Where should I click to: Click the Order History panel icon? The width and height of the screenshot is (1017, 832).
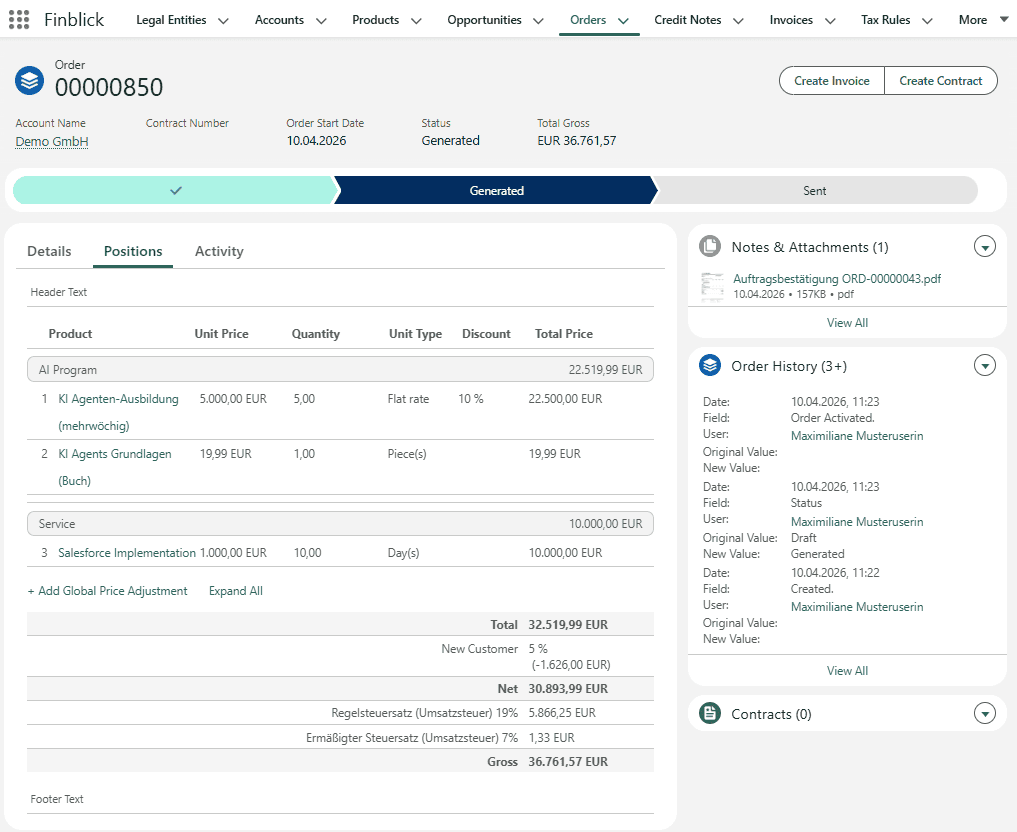(x=710, y=366)
